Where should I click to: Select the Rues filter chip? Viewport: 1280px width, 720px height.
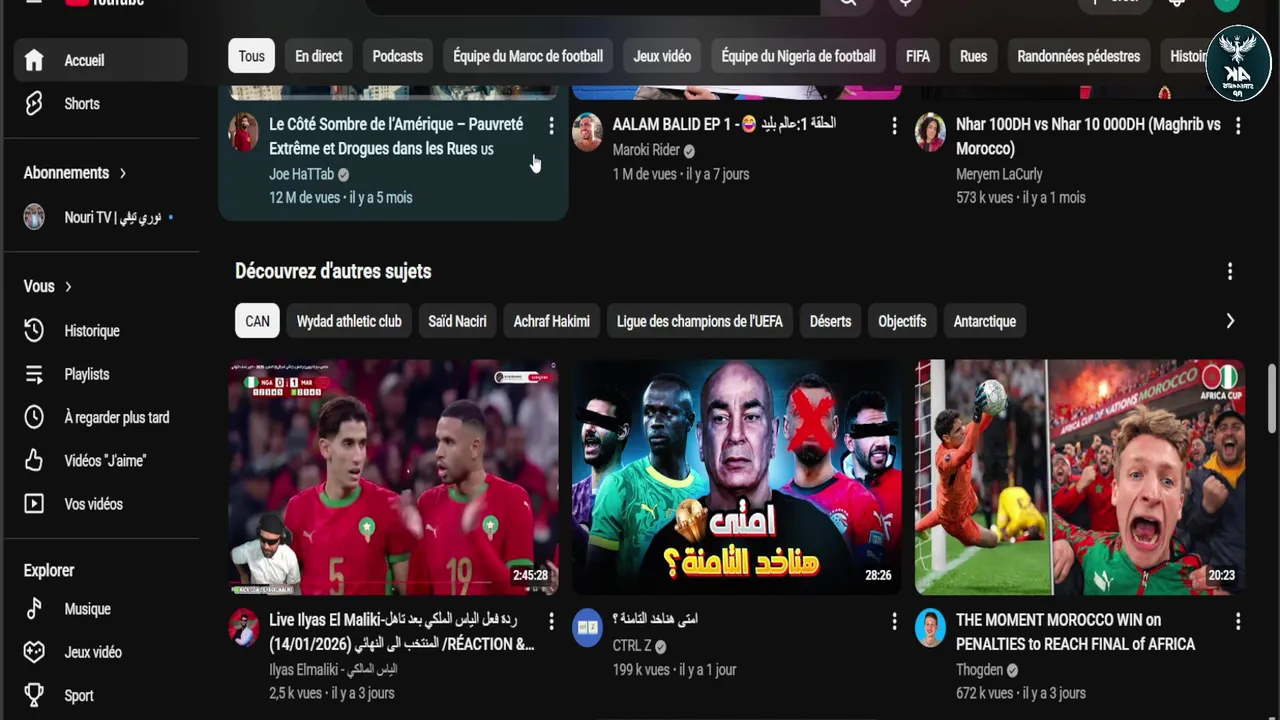973,56
